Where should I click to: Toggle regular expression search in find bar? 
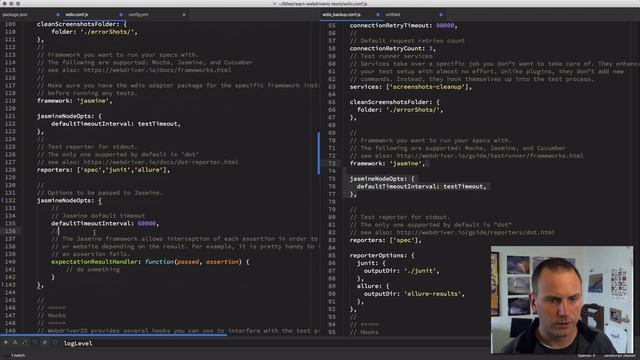point(6,342)
